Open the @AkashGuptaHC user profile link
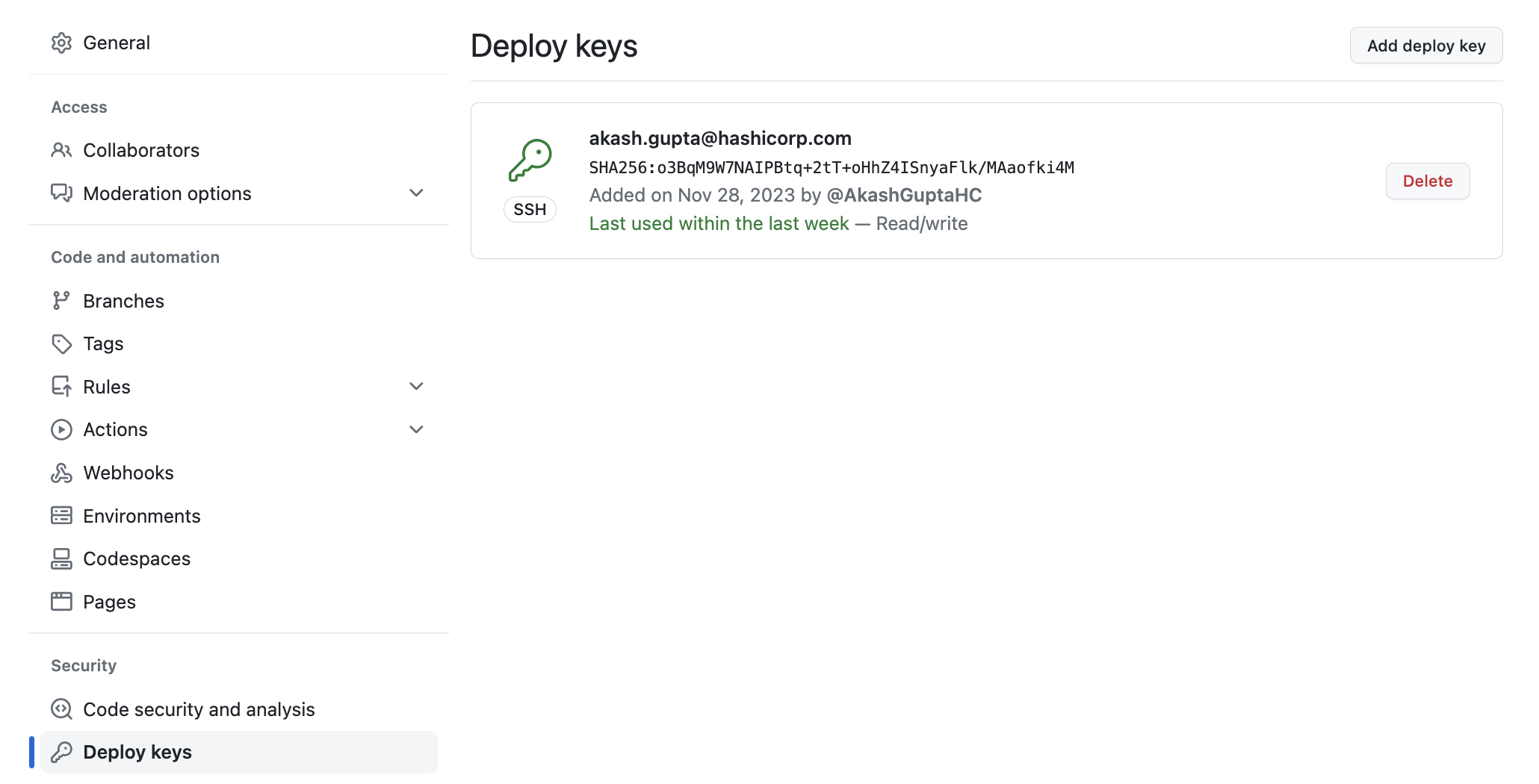 [904, 196]
